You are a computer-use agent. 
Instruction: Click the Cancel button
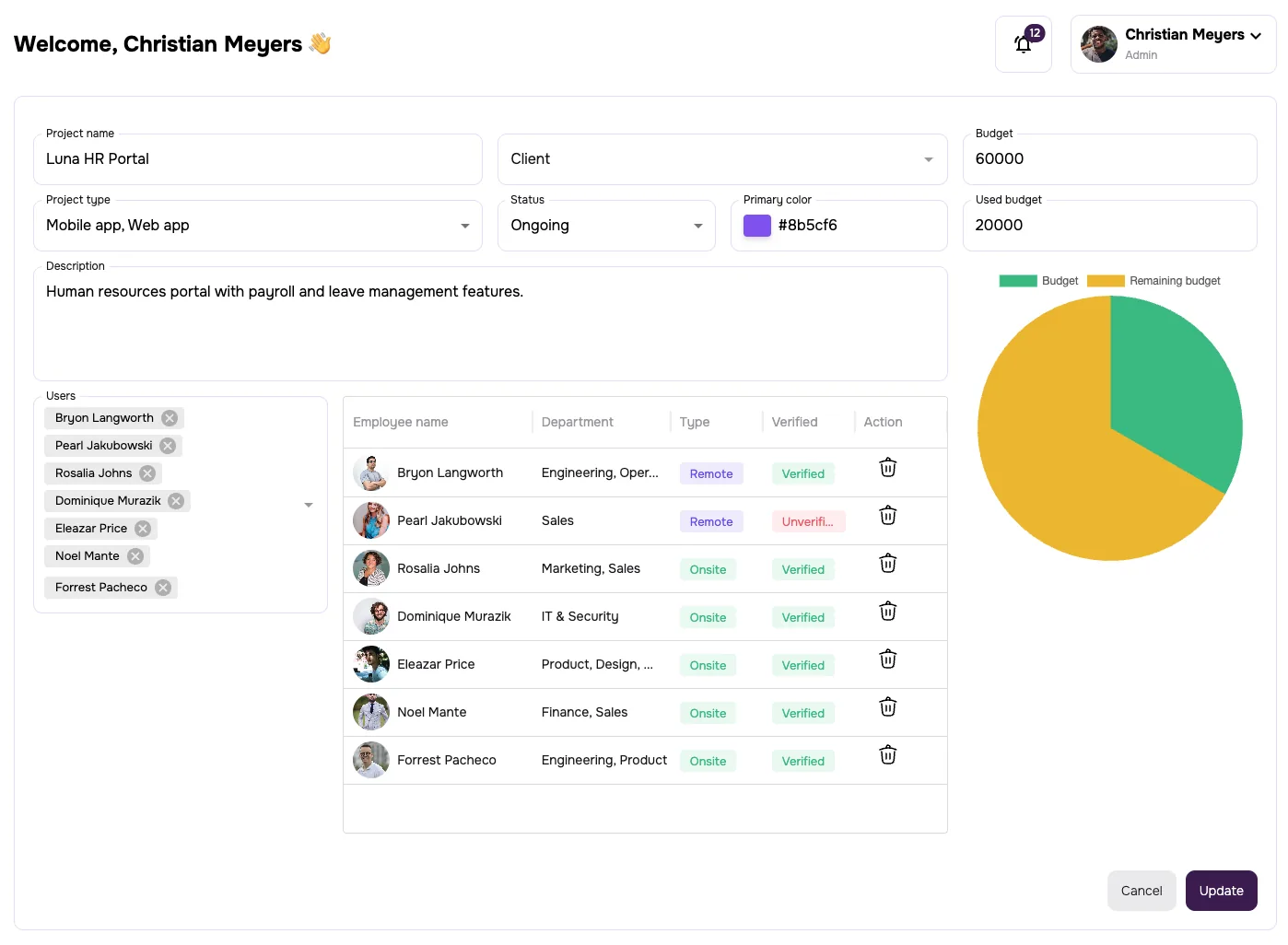(x=1142, y=891)
